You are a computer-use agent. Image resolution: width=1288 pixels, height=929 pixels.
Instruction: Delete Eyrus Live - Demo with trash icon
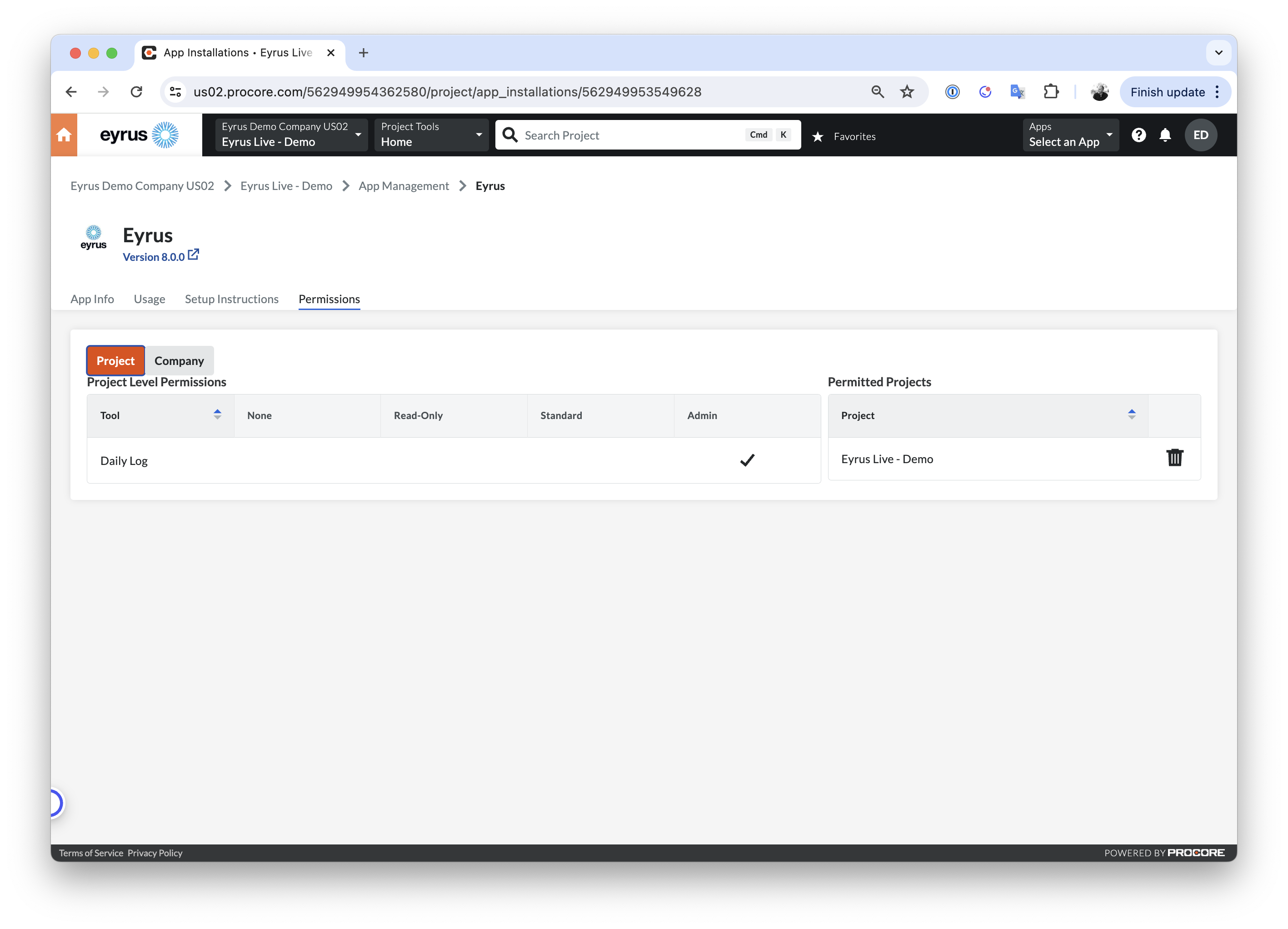coord(1174,458)
